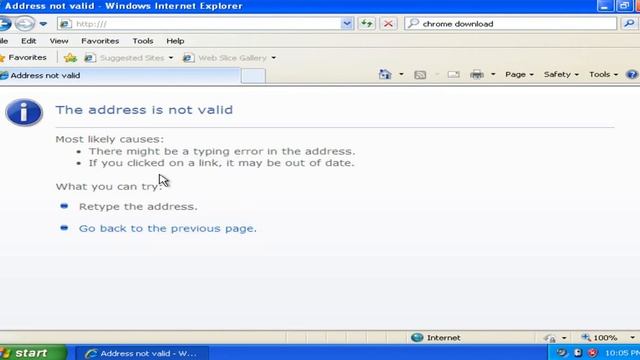Click the RSS Feeds icon

tap(420, 75)
